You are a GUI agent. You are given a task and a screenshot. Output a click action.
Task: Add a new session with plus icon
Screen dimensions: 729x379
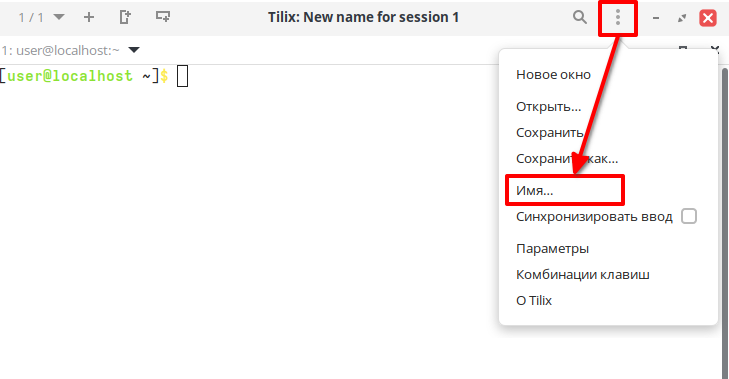coord(89,18)
